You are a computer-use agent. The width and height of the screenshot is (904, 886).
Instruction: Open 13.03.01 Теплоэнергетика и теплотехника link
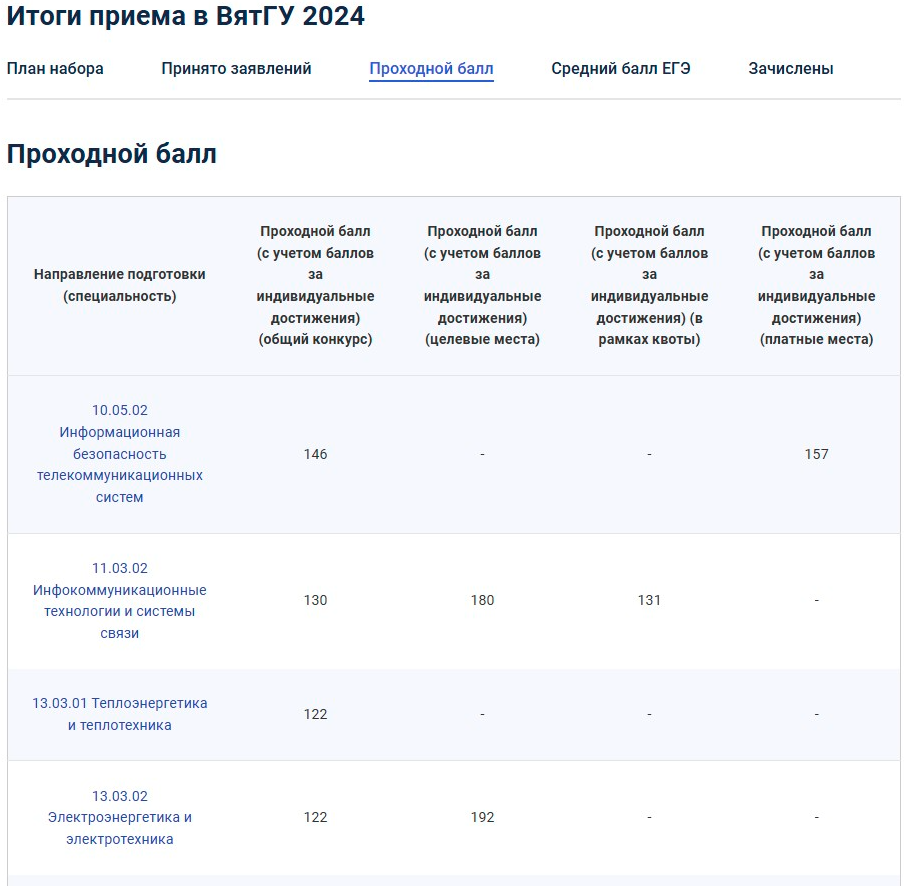(120, 714)
